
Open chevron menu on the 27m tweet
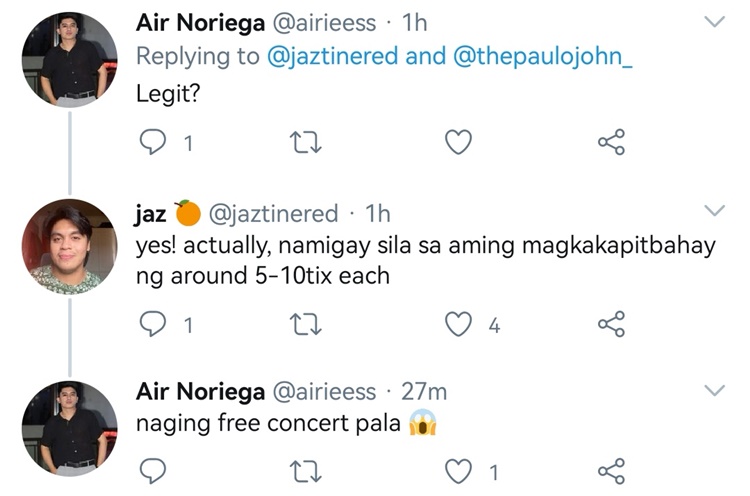coord(715,389)
